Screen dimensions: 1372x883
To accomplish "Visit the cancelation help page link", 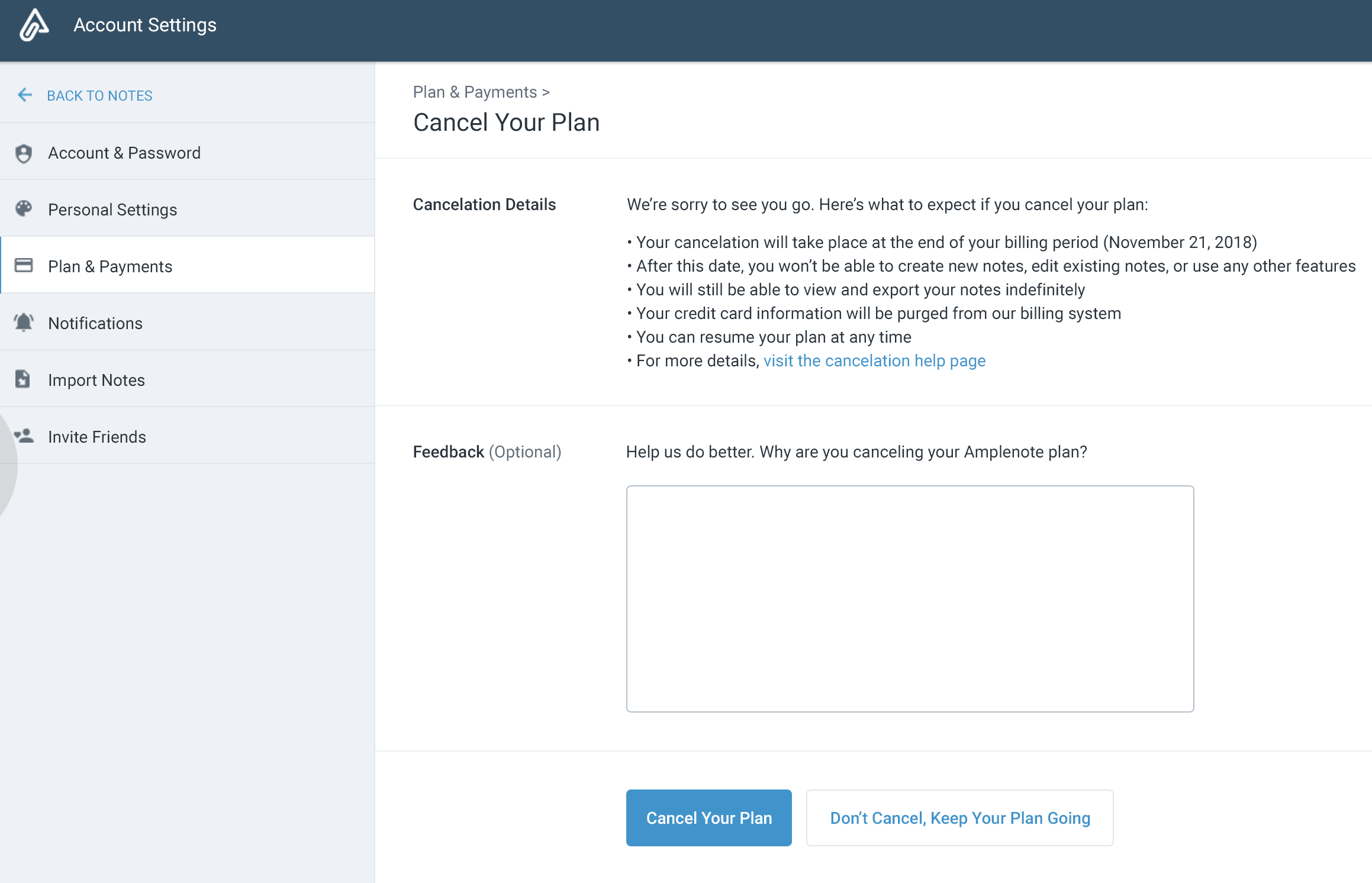I will pyautogui.click(x=874, y=361).
